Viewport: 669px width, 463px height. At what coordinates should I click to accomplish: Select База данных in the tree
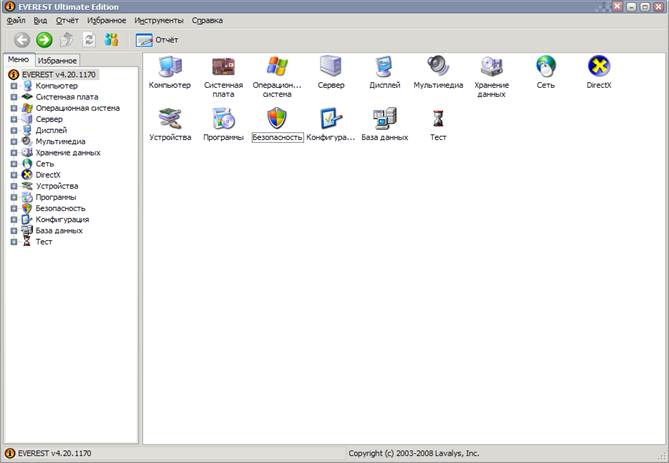coord(59,230)
